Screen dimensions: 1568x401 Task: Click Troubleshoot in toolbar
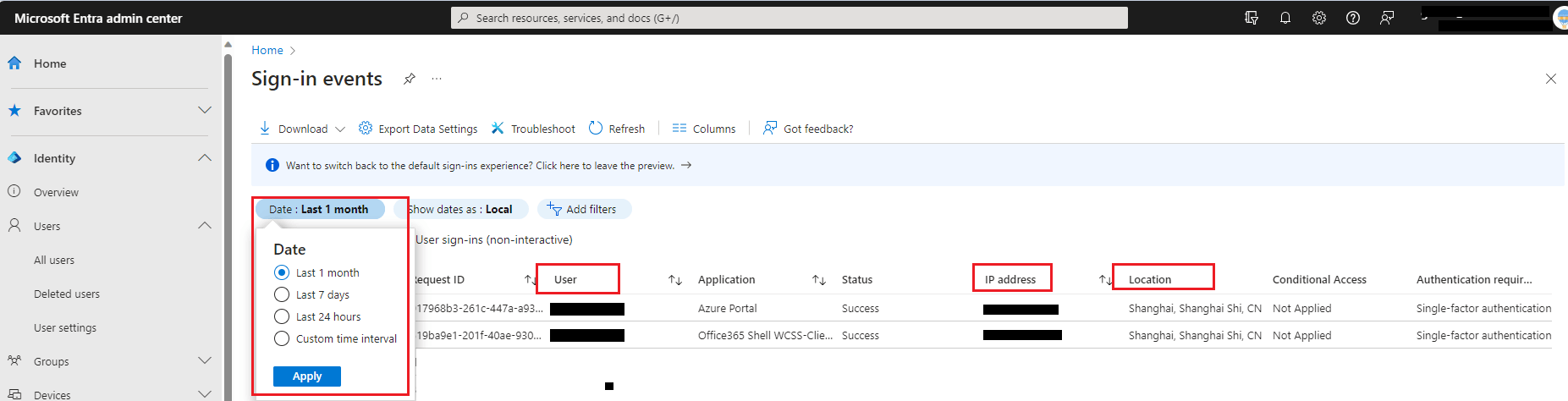pyautogui.click(x=533, y=129)
